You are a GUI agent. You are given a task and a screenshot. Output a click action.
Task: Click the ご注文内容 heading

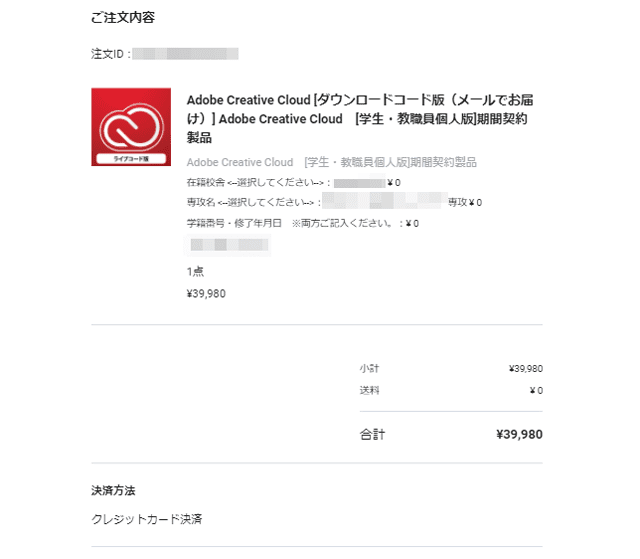tap(123, 18)
